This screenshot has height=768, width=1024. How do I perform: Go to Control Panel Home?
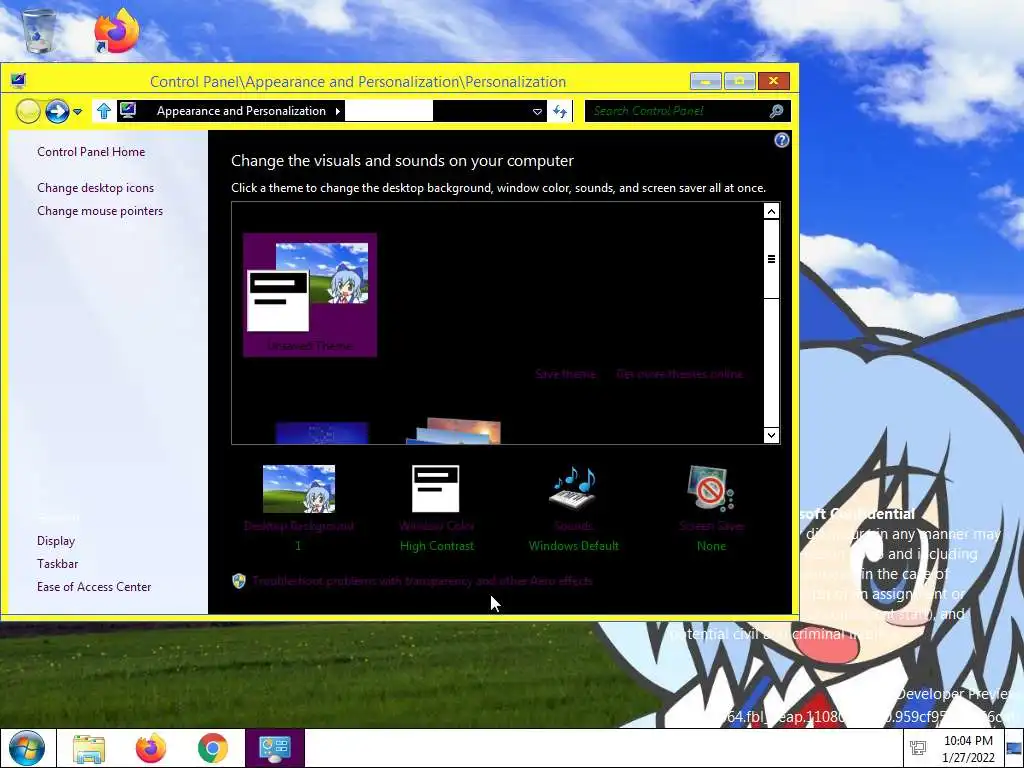coord(91,152)
